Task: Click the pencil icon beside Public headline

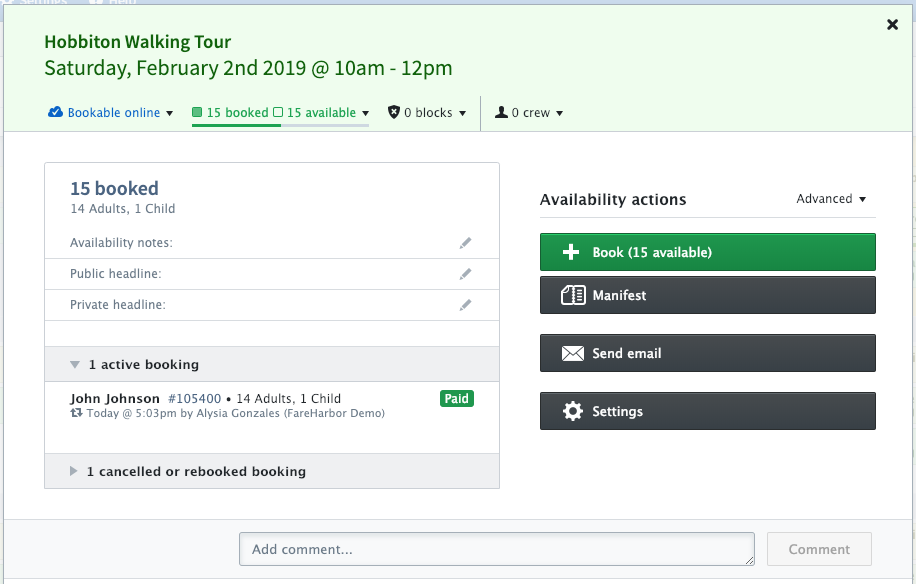Action: [x=465, y=273]
